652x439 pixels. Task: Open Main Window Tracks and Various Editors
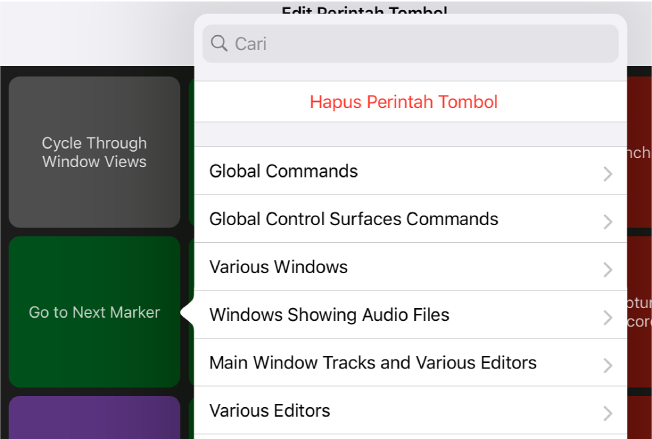point(372,363)
